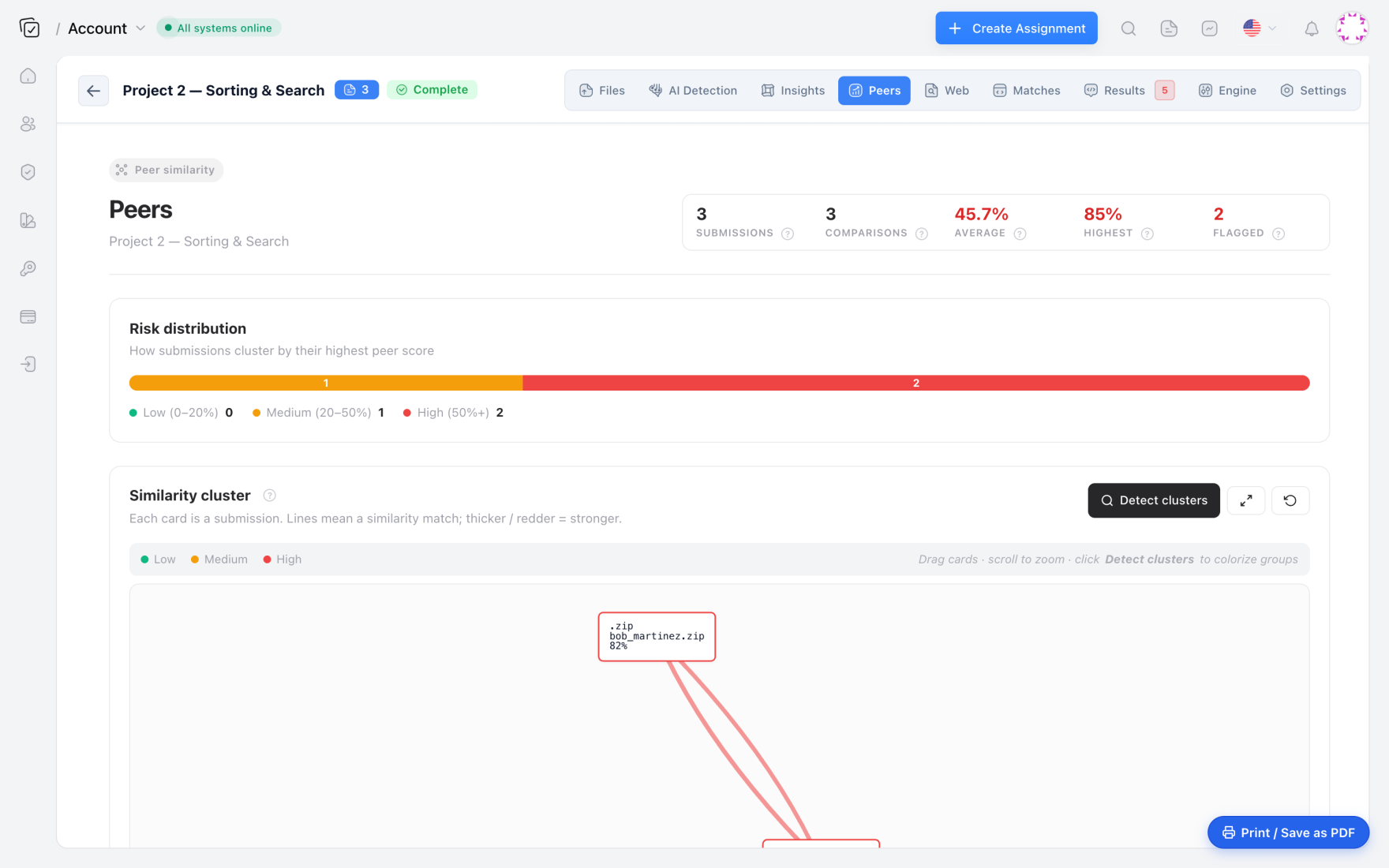
Task: Click the red high risk bar segment
Action: [x=916, y=383]
